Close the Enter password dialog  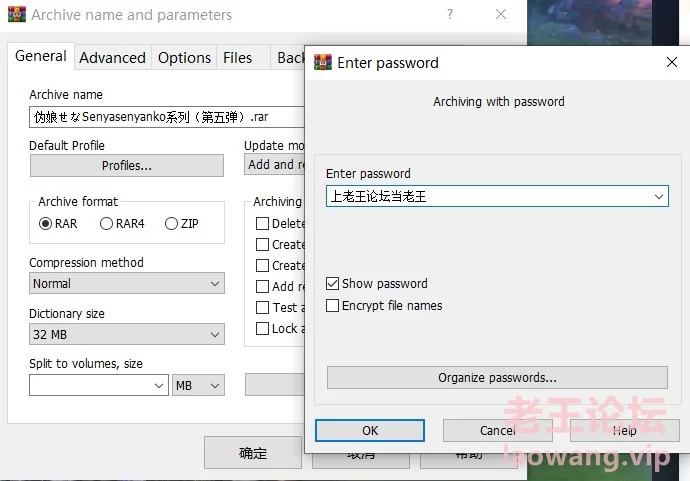click(672, 62)
